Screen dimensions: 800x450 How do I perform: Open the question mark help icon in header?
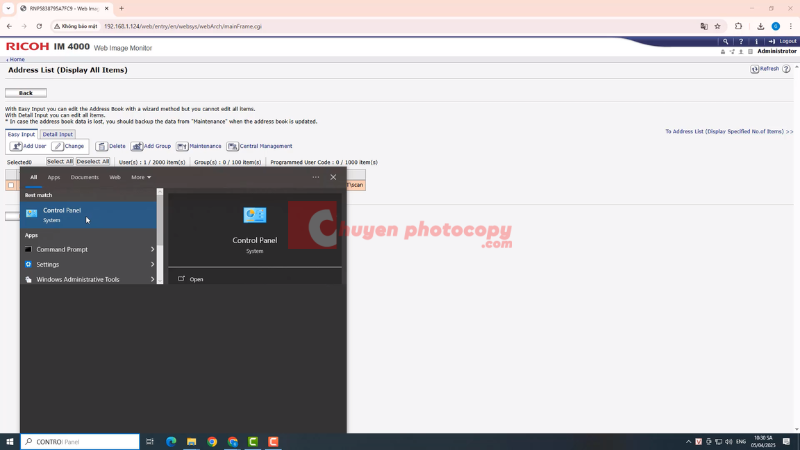tap(741, 41)
